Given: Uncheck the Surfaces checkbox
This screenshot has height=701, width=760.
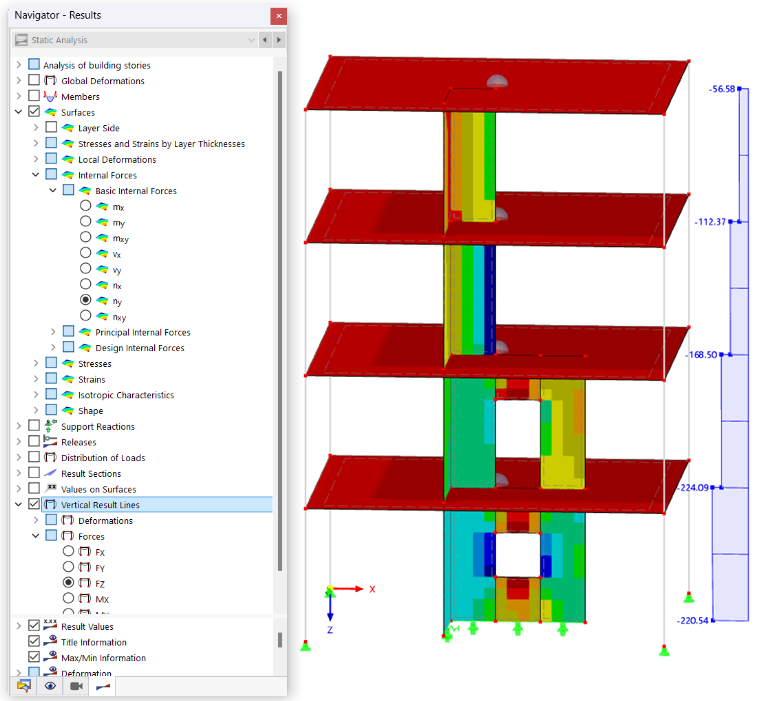Looking at the screenshot, I should click(34, 112).
